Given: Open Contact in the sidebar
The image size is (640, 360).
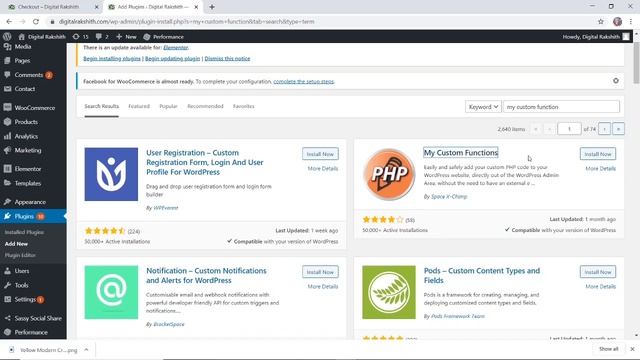Looking at the screenshot, I should point(24,89).
